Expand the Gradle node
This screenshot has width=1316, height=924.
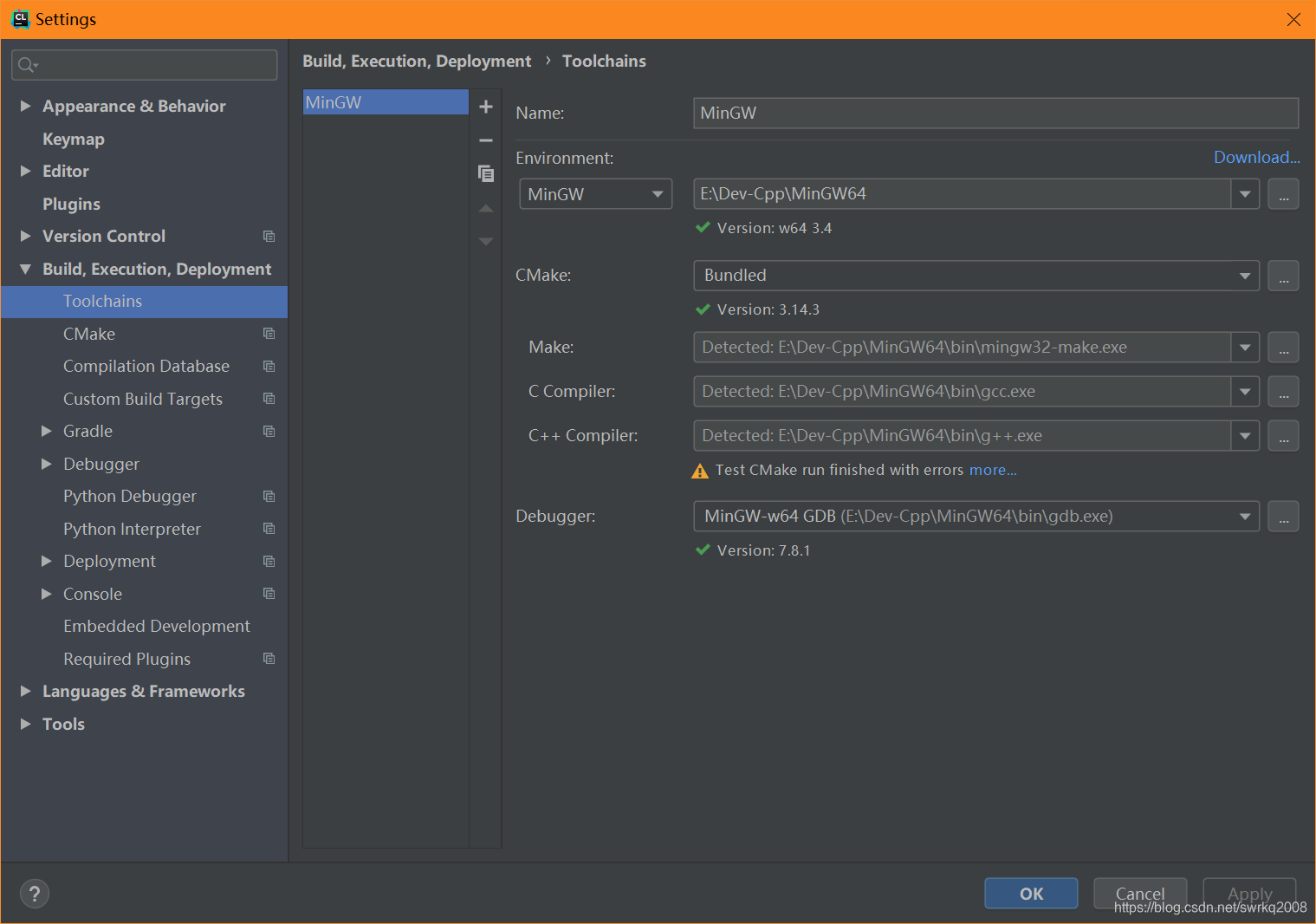coord(47,431)
